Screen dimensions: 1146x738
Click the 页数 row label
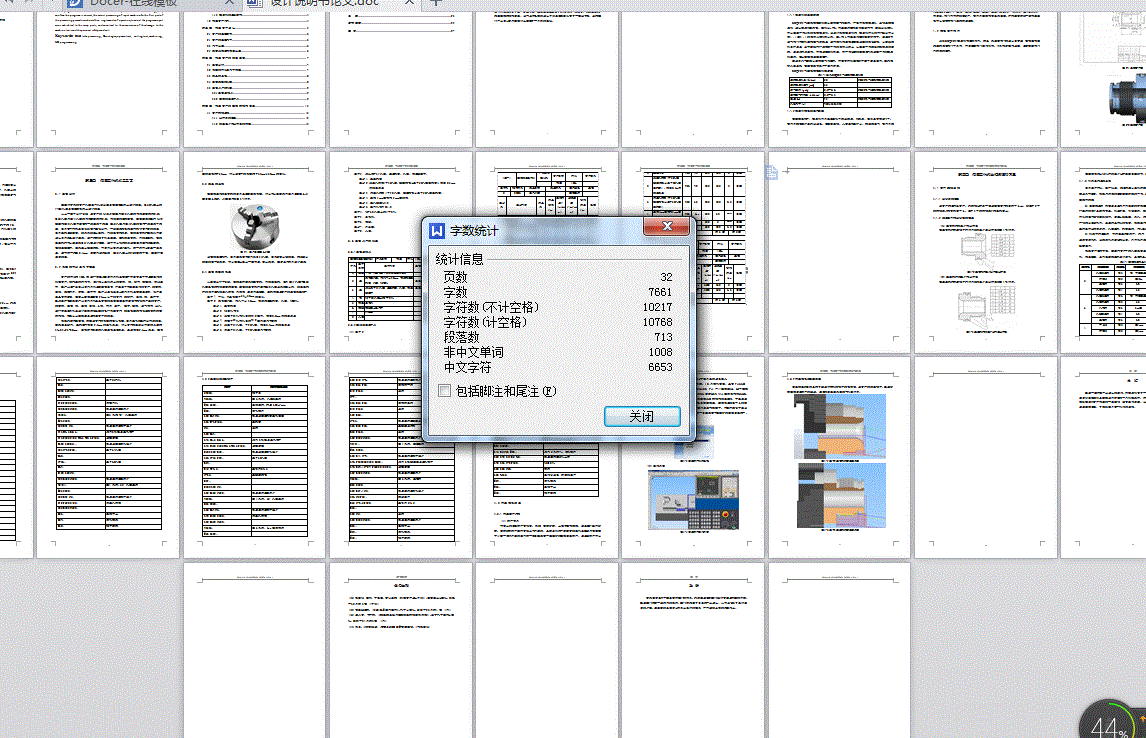click(455, 277)
